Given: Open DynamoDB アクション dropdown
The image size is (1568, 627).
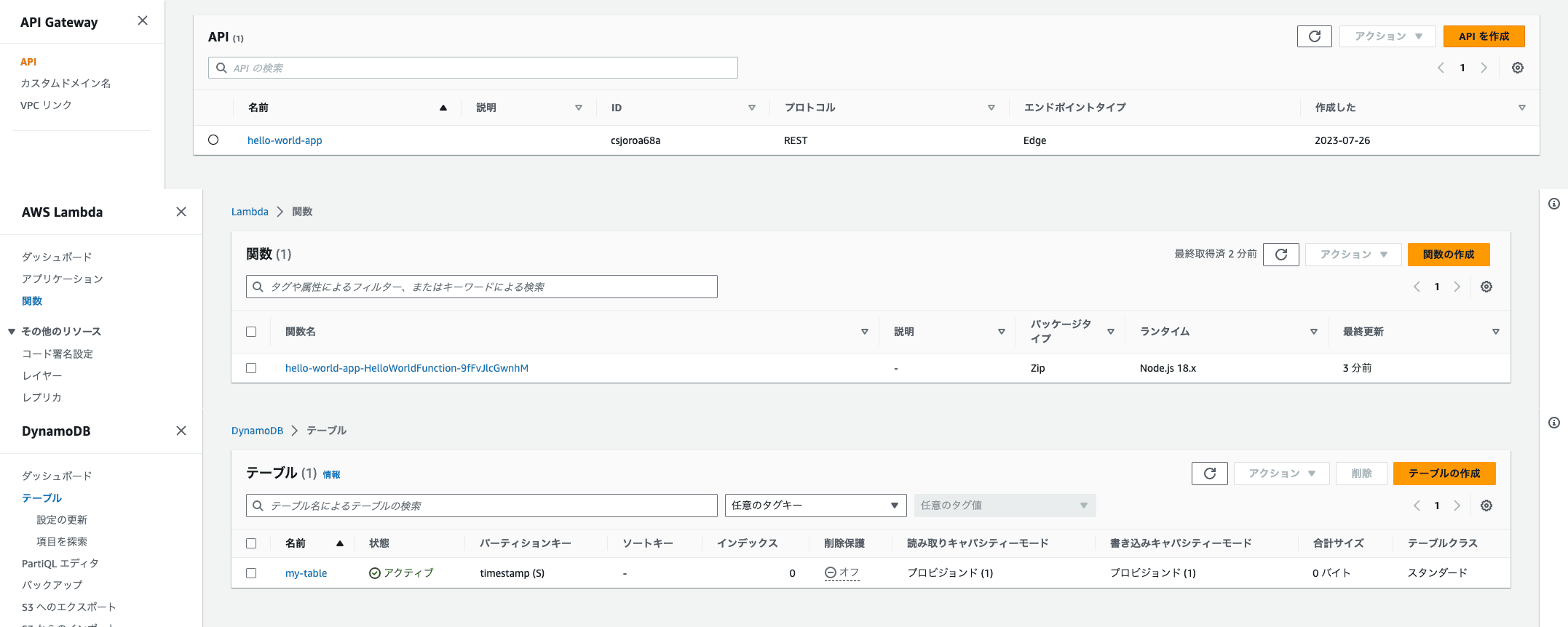Looking at the screenshot, I should click(1282, 474).
